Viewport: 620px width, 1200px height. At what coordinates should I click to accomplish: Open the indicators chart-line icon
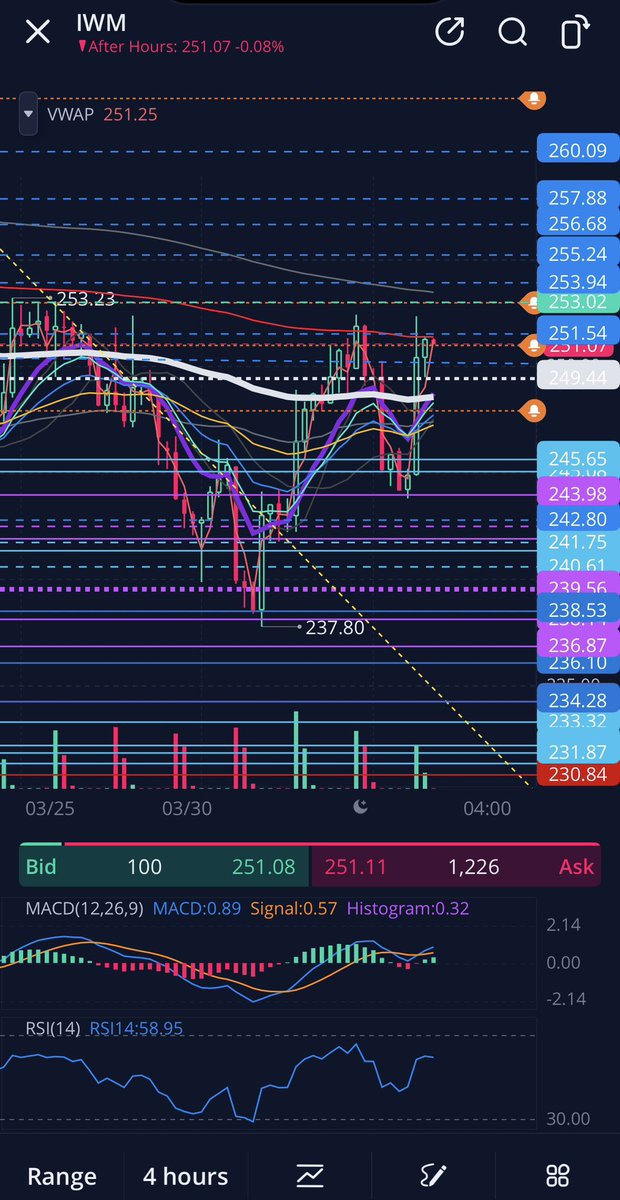coord(309,1175)
